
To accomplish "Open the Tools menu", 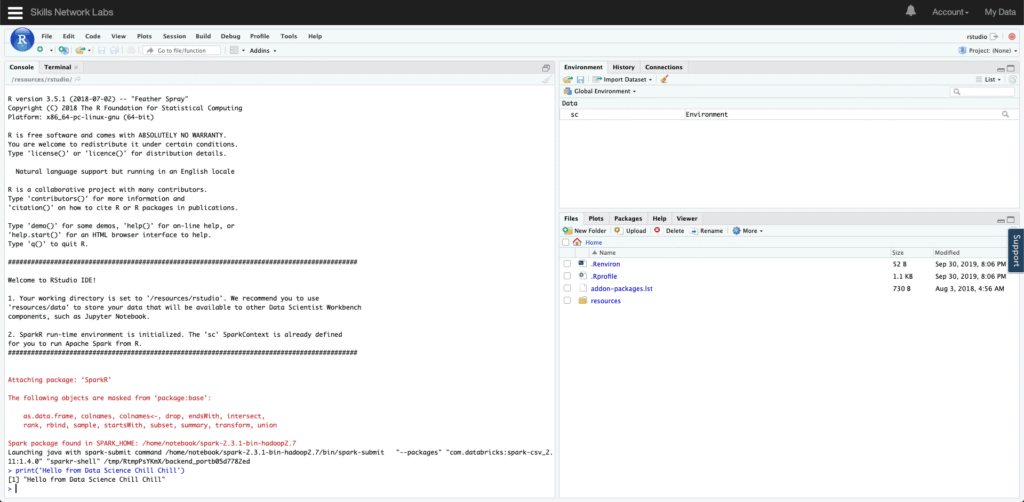I will point(289,37).
